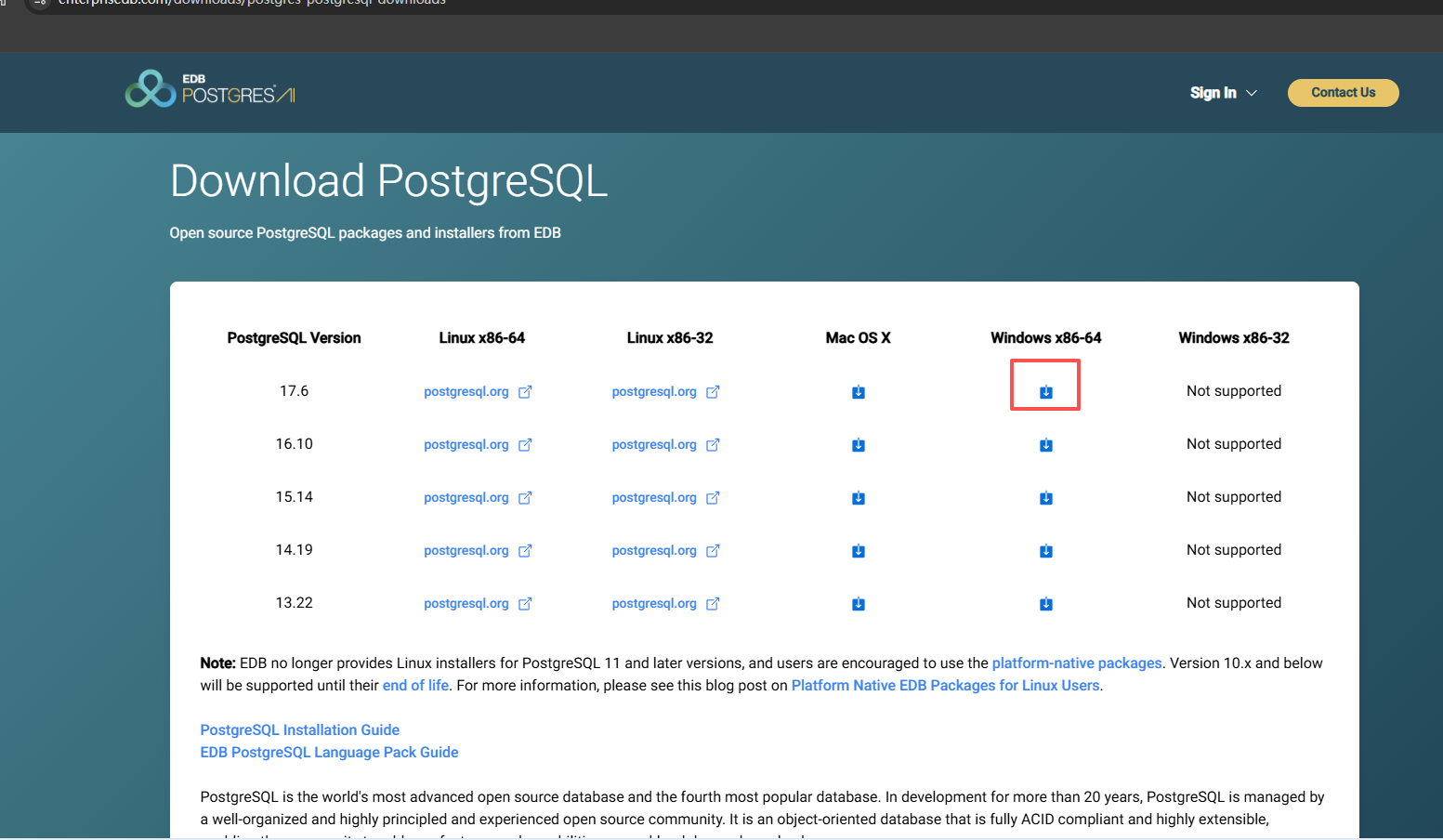Open postgresql.org Linux x86-32 link for 15.14

665,497
